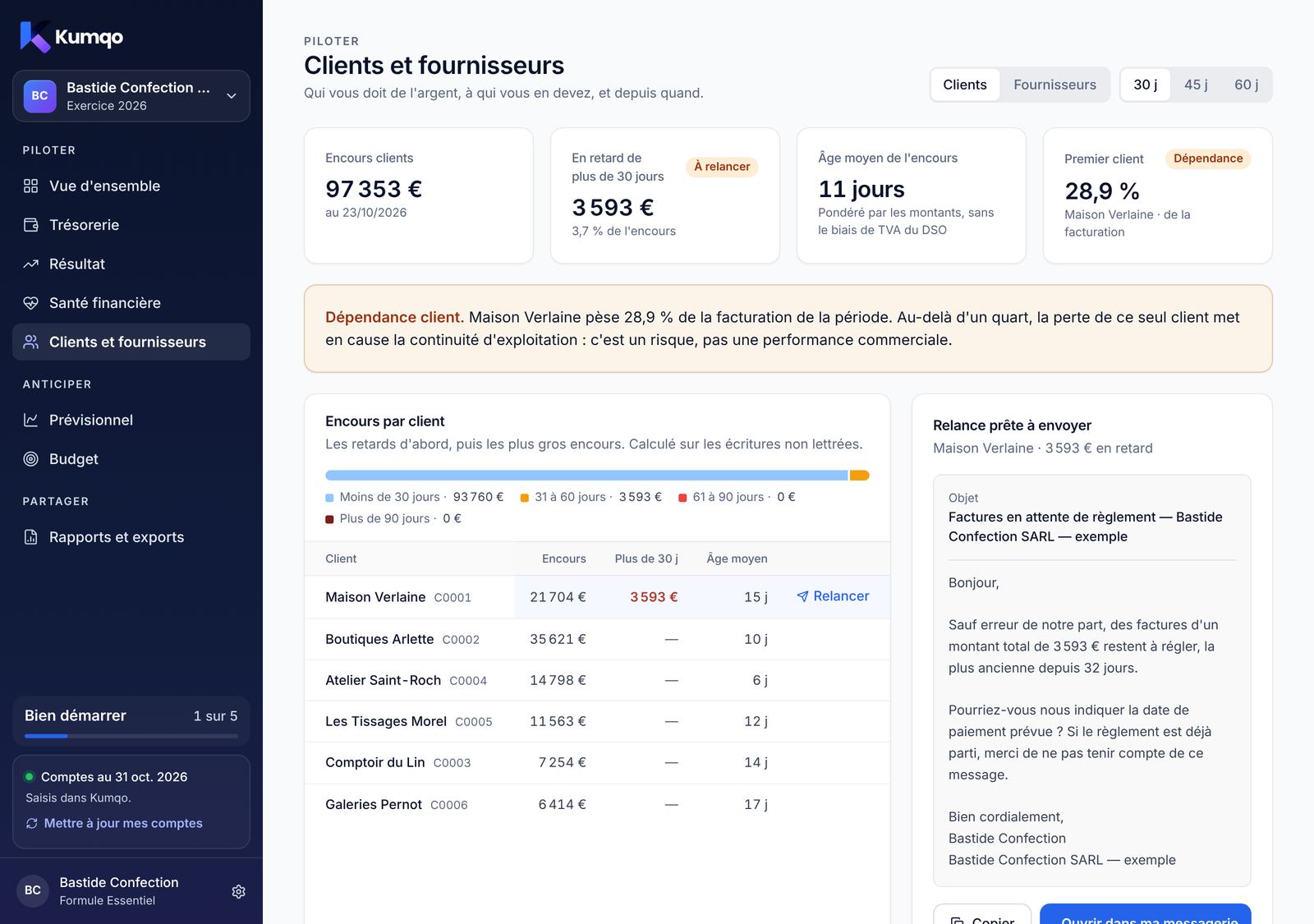Click the orange 31 à 60 jours legend swatch
The image size is (1314, 924).
pyautogui.click(x=525, y=498)
